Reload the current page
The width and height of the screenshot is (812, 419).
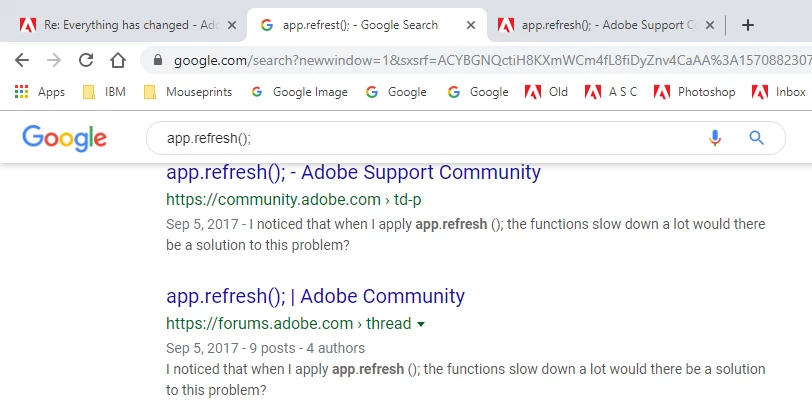86,61
